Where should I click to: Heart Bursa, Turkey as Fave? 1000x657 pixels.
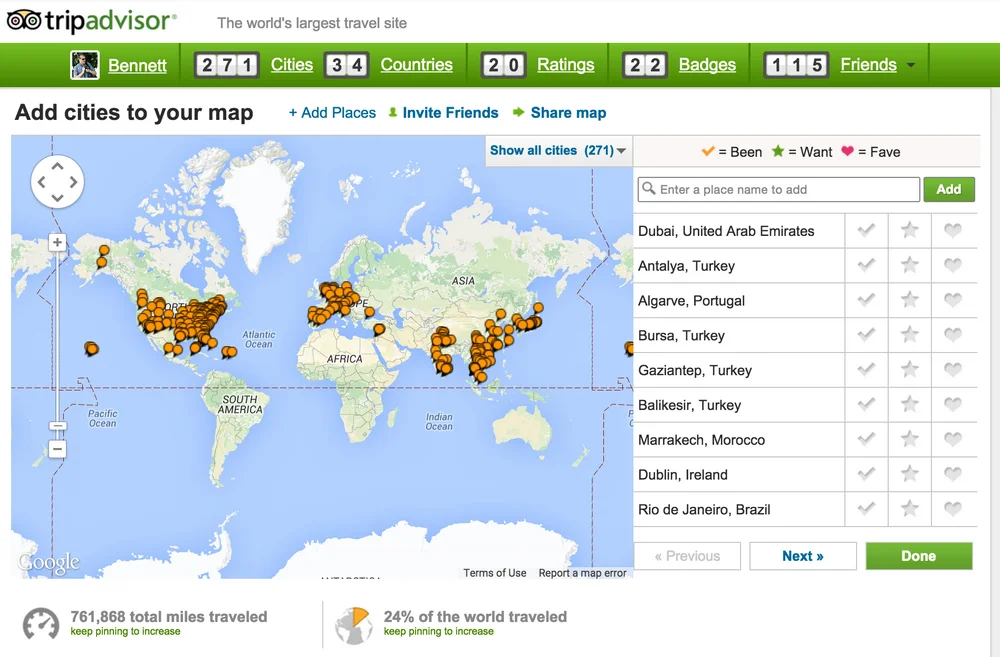tap(953, 334)
